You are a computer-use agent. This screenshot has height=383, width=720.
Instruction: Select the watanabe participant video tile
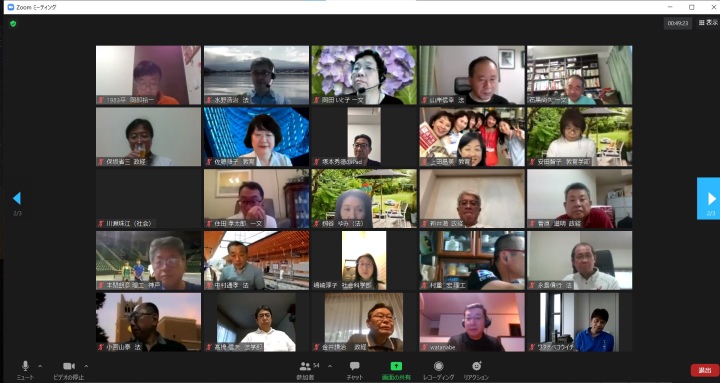click(472, 322)
